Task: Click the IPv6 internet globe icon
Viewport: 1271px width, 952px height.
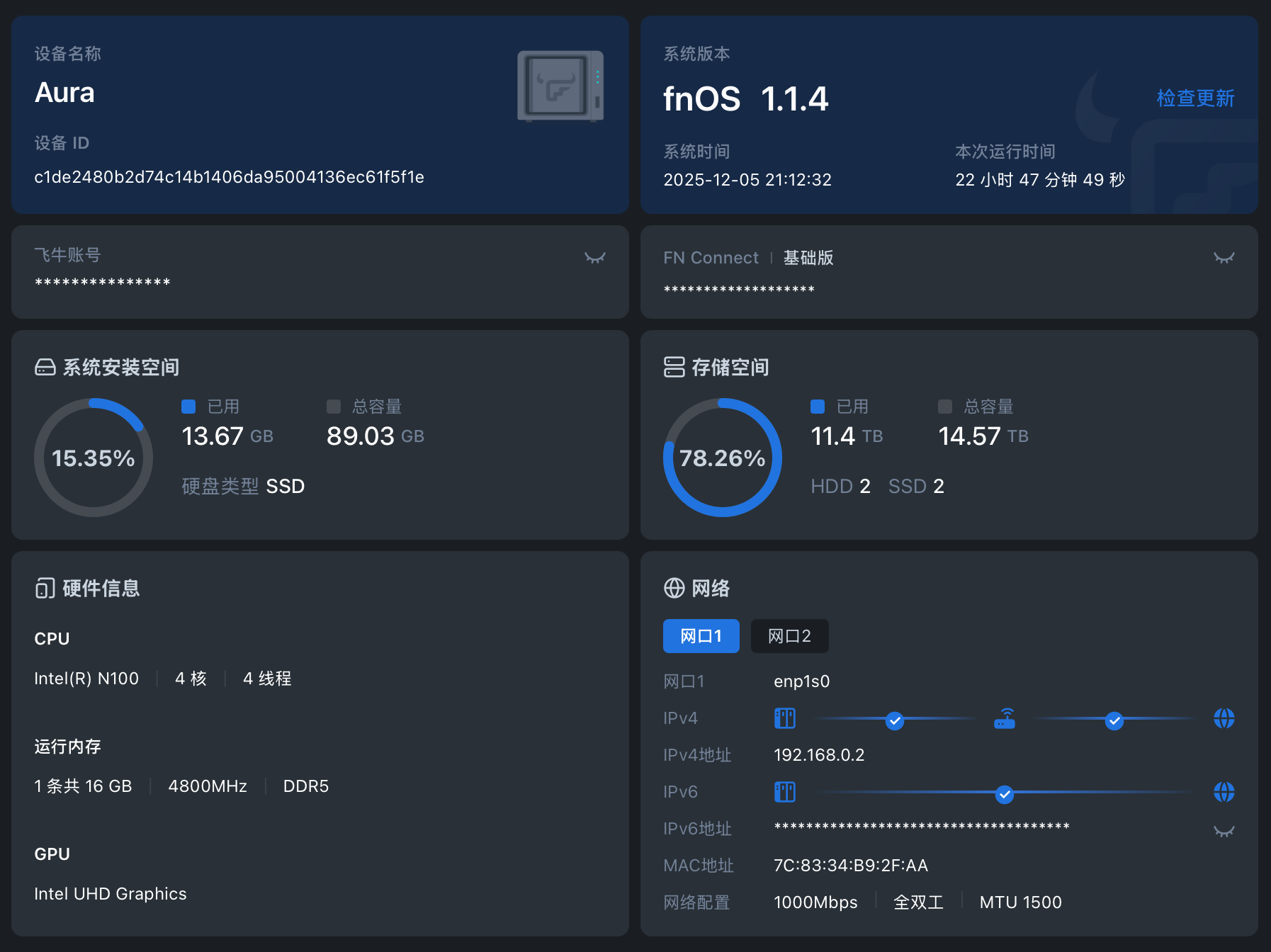Action: point(1224,792)
